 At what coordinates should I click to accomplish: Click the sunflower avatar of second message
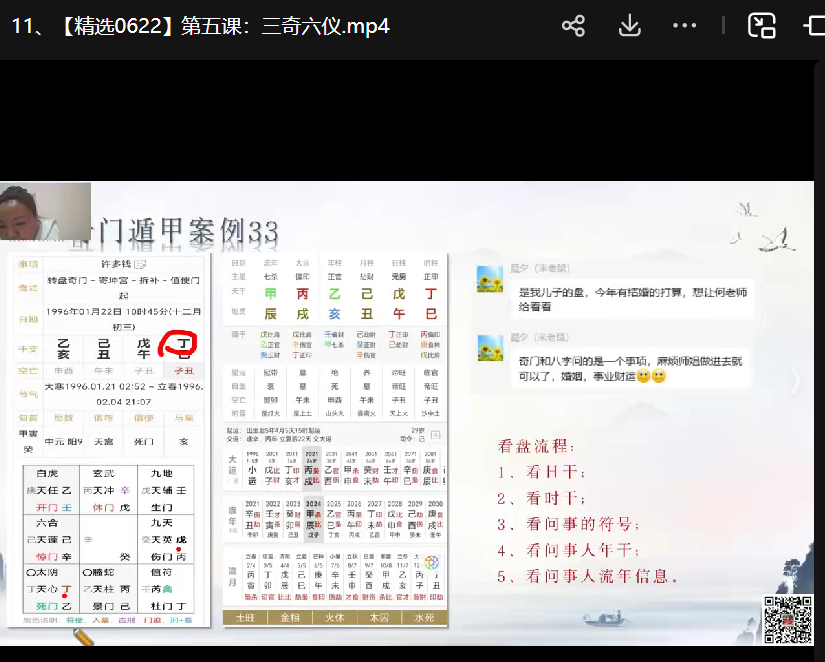[x=489, y=347]
